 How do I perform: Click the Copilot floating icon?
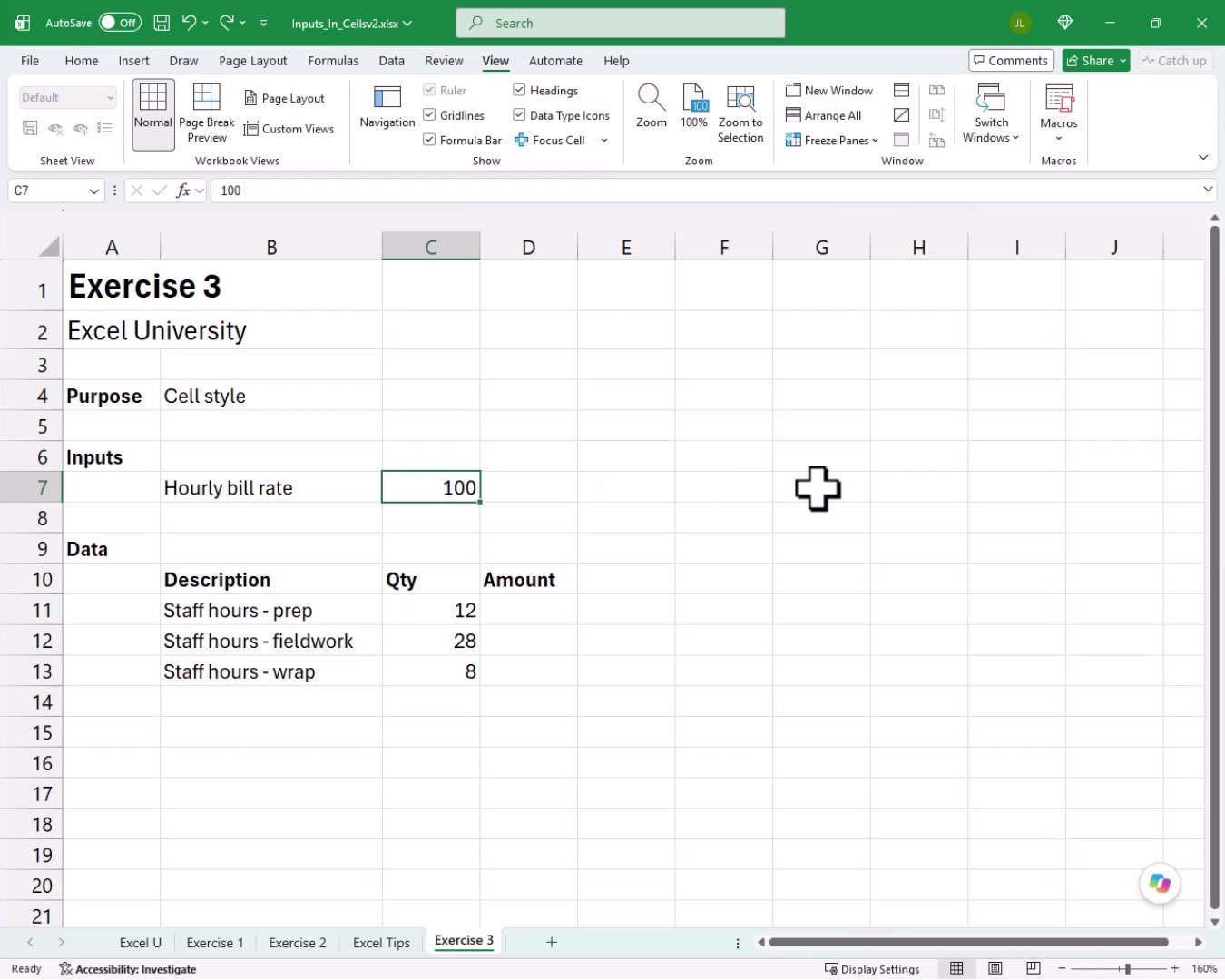1160,883
